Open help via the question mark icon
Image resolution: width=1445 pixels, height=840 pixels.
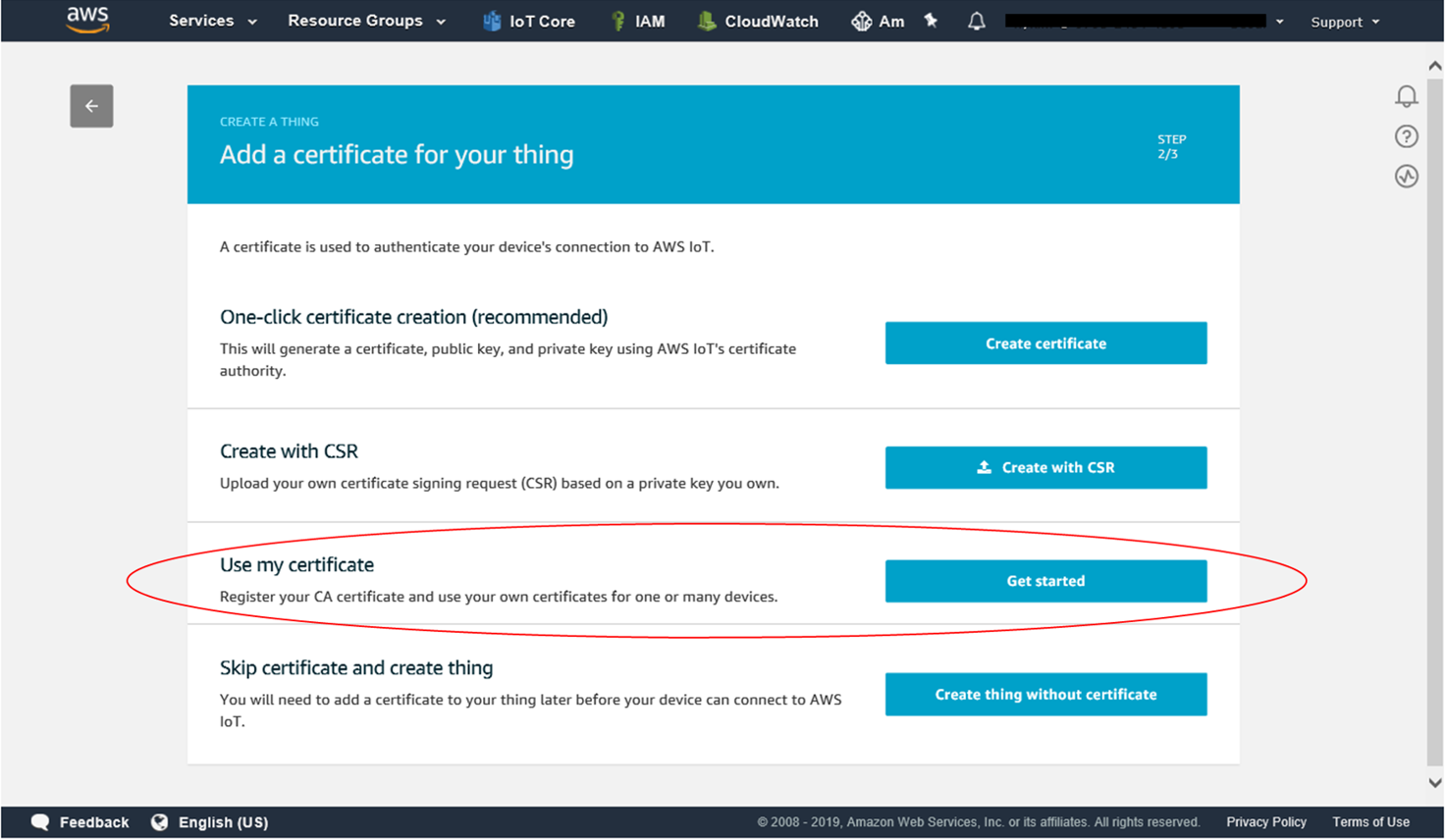tap(1406, 136)
